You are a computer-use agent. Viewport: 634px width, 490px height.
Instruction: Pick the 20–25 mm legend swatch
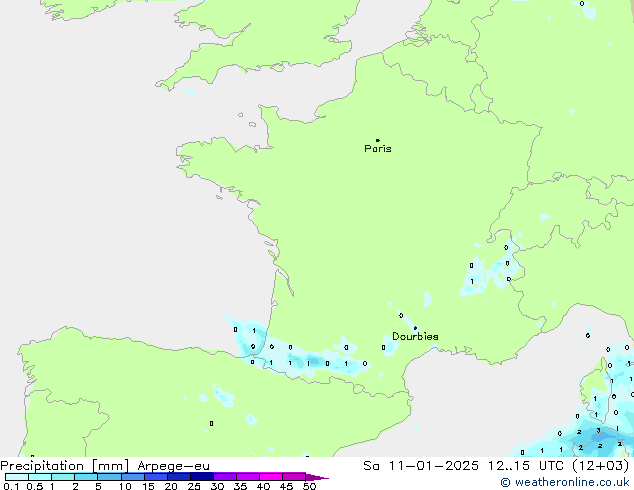[x=178, y=477]
